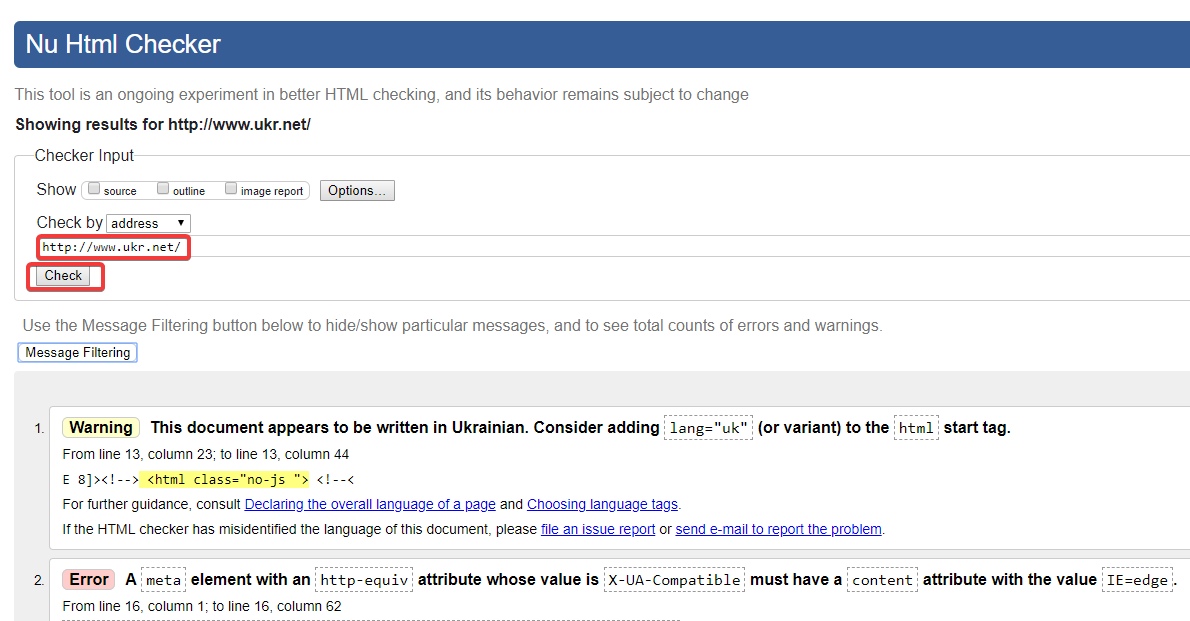The height and width of the screenshot is (621, 1190).
Task: Click the Nu Html Checker header title
Action: (x=123, y=44)
